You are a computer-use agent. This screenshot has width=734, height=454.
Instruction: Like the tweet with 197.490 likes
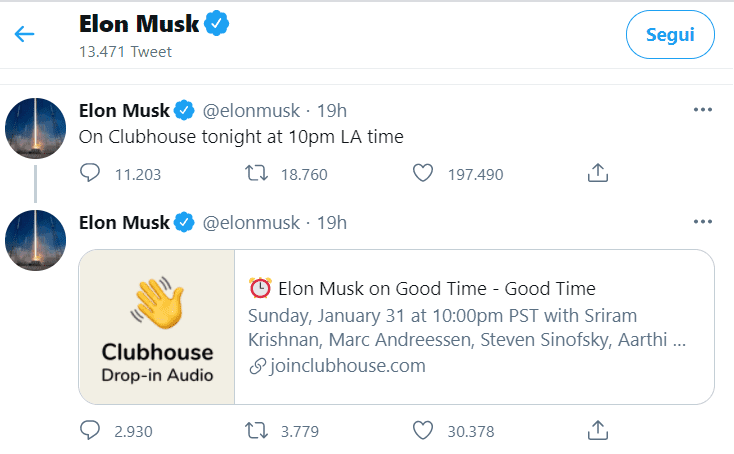[x=423, y=174]
